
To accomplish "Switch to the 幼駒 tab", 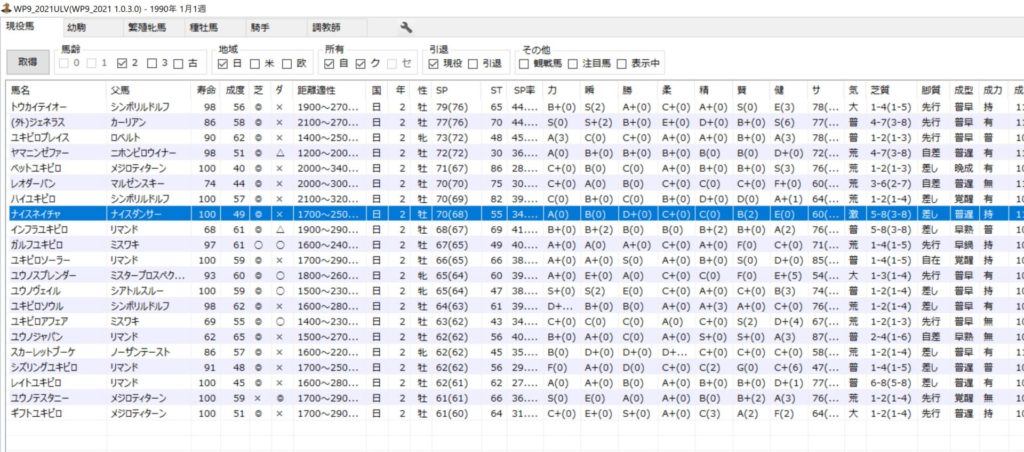I will click(76, 27).
